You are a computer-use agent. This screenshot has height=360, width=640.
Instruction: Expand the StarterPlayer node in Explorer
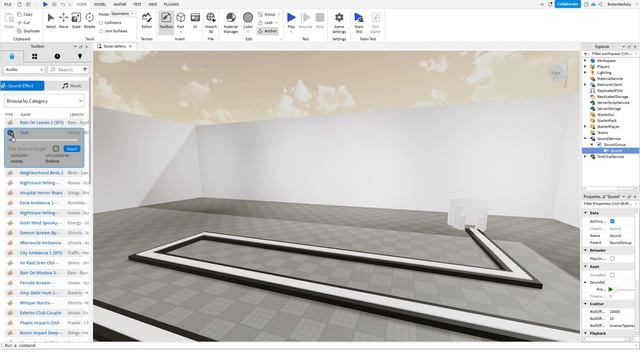click(x=585, y=127)
